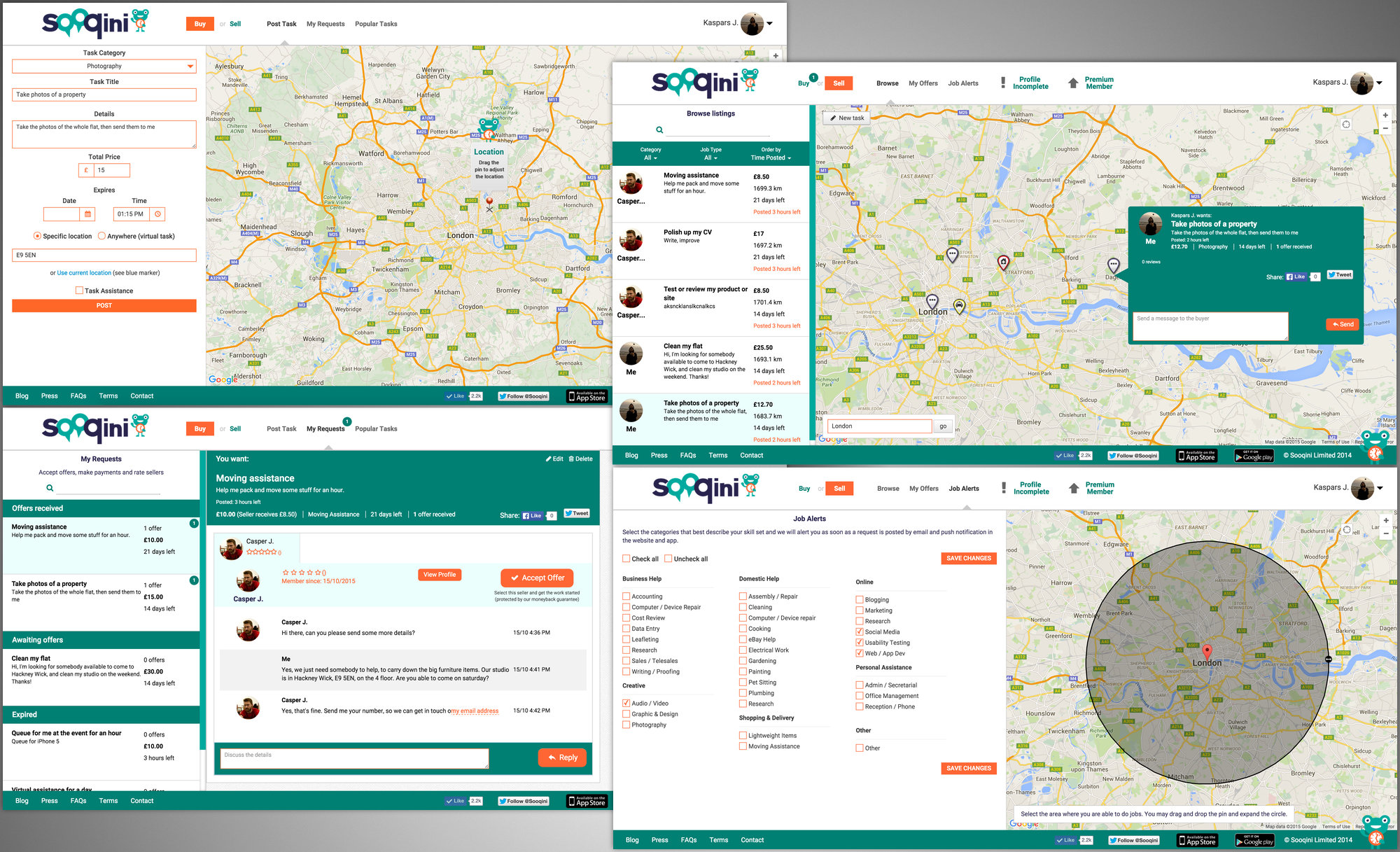This screenshot has width=1400, height=852.
Task: Uncheck the Usability Testing checkbox
Action: [860, 643]
